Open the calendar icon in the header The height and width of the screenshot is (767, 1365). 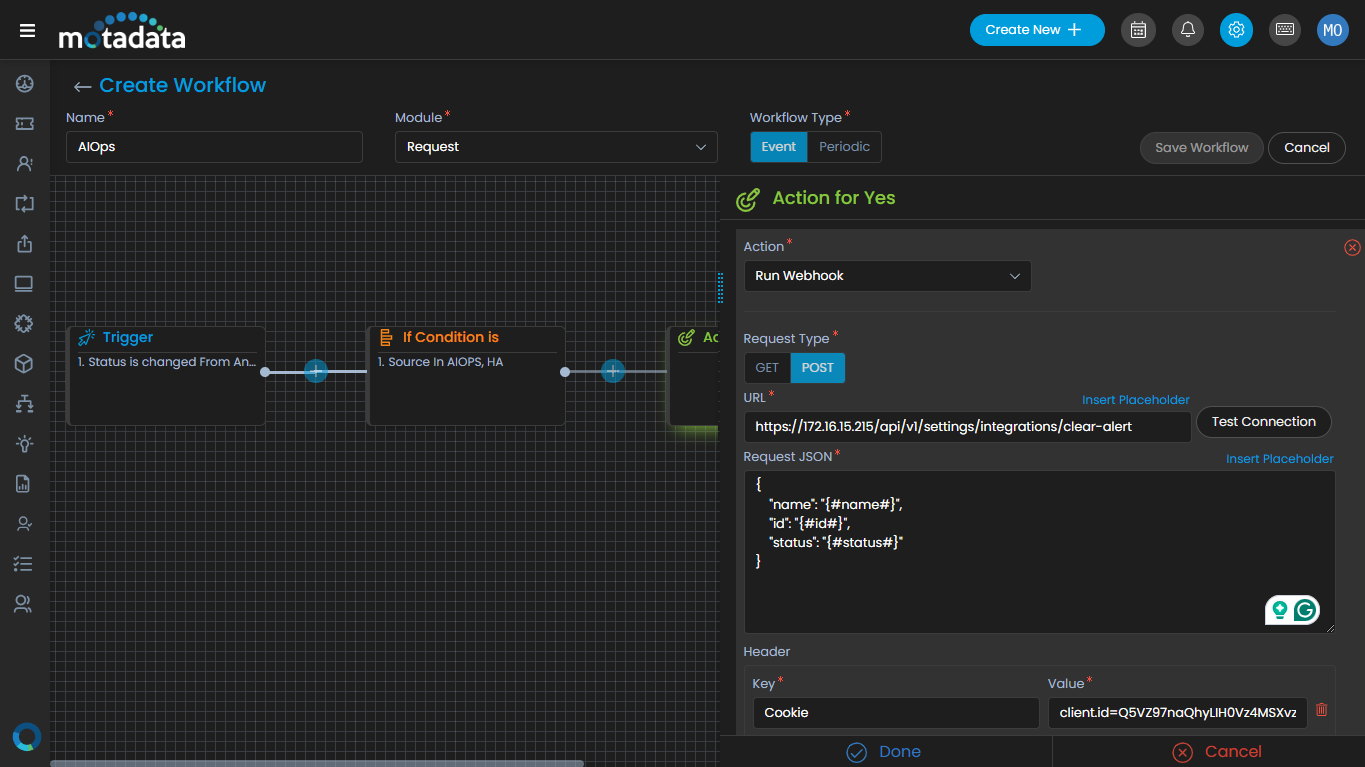tap(1138, 30)
